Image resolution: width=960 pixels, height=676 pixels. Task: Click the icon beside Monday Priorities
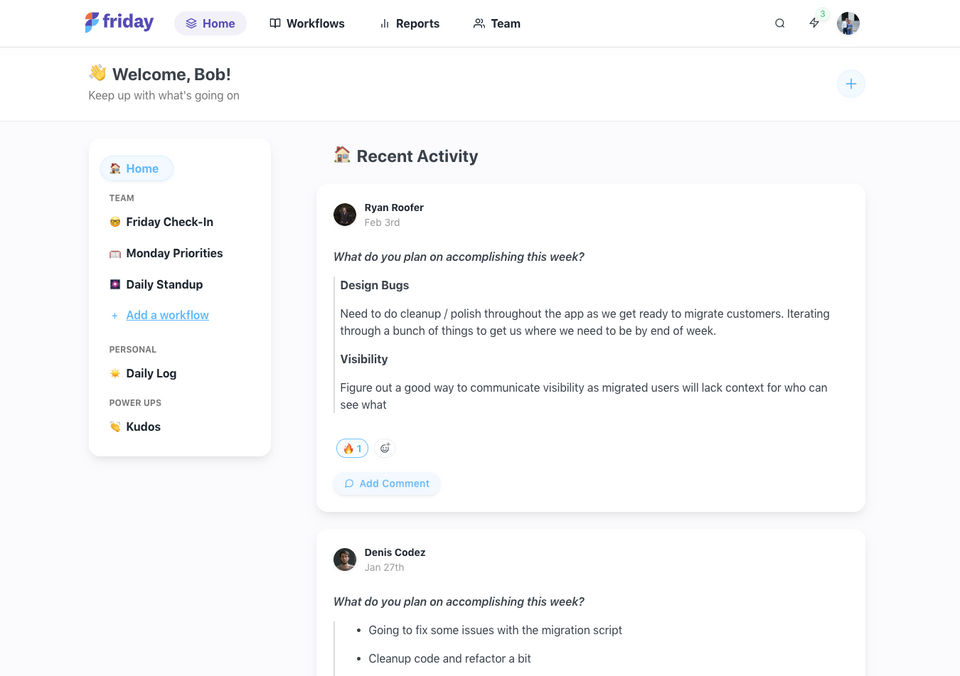click(114, 254)
